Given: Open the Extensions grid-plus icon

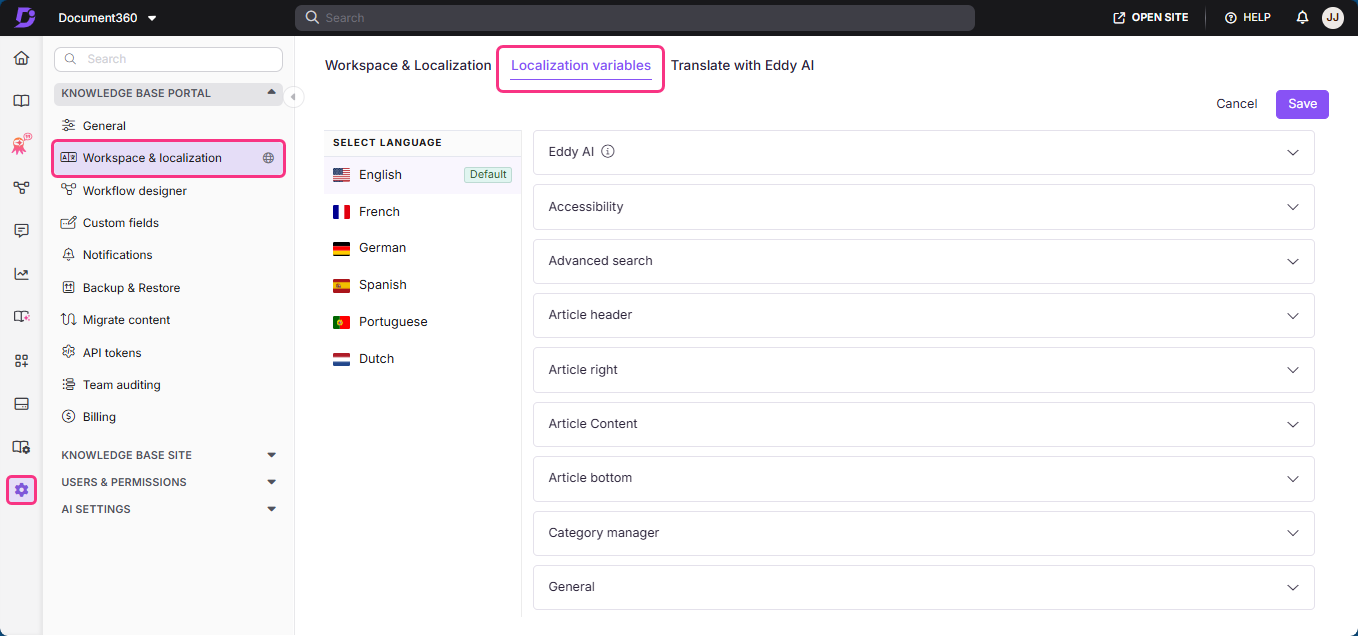Looking at the screenshot, I should (21, 361).
